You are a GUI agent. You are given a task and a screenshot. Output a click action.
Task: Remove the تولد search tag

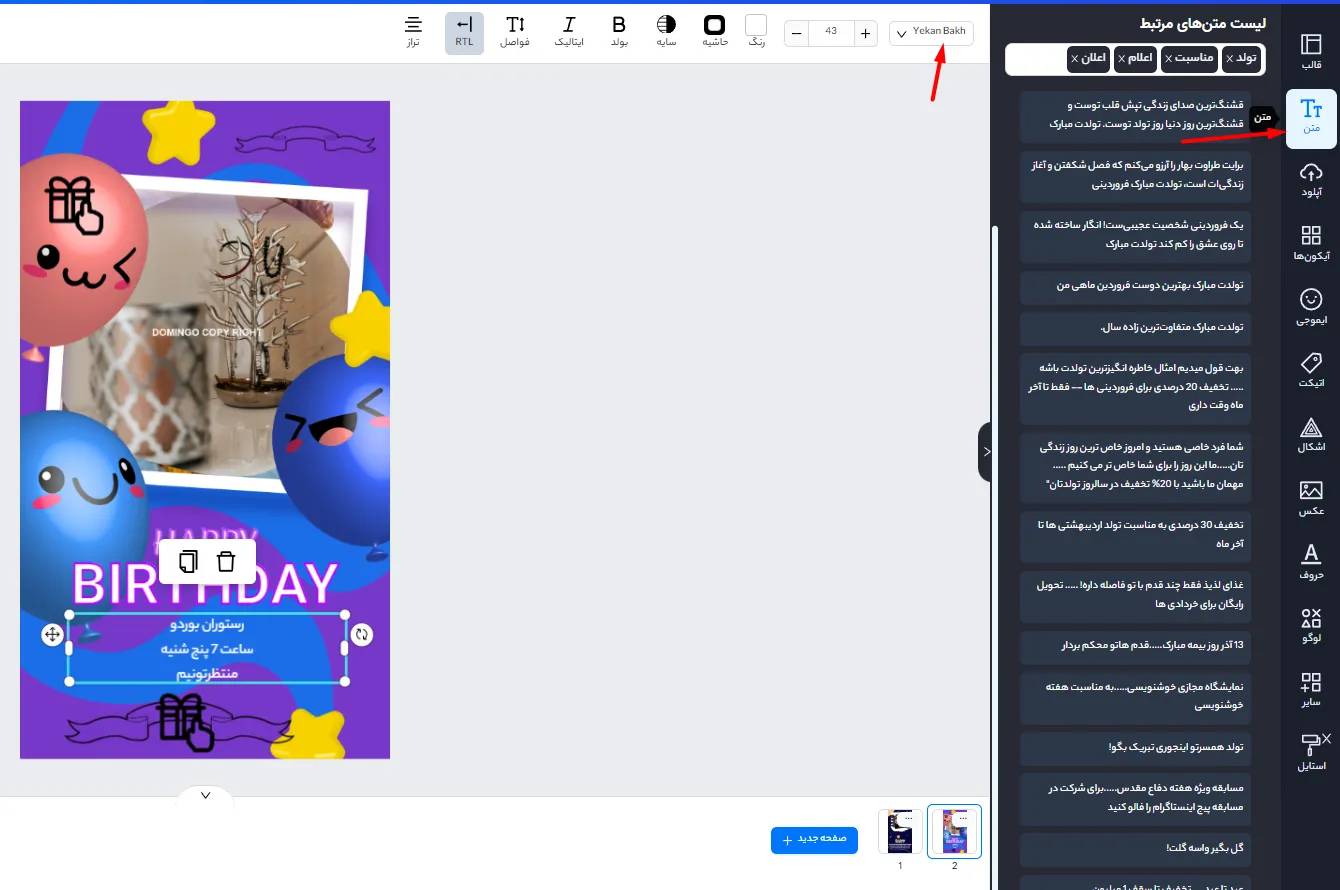1229,59
